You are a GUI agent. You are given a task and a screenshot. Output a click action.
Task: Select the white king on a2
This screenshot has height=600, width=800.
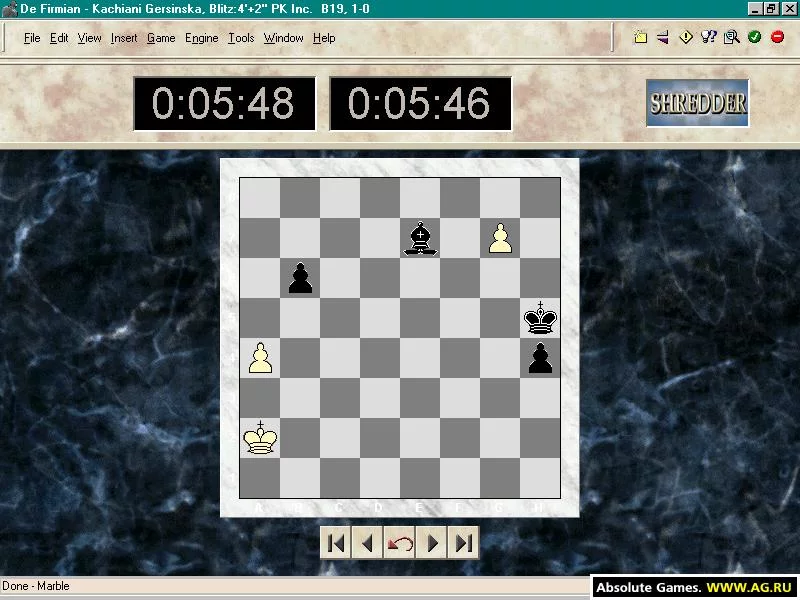(x=260, y=438)
